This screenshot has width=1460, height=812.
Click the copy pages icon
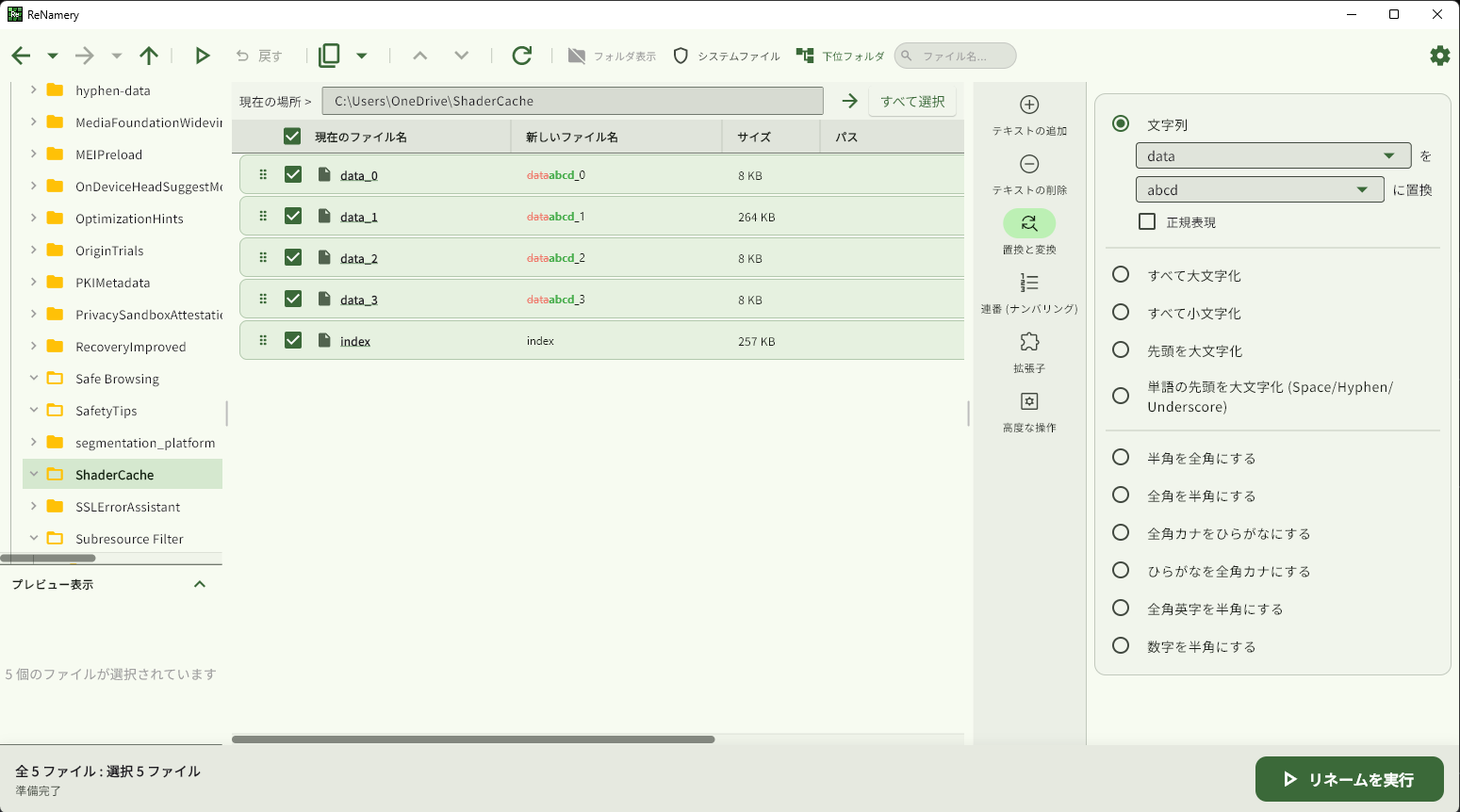pos(329,56)
